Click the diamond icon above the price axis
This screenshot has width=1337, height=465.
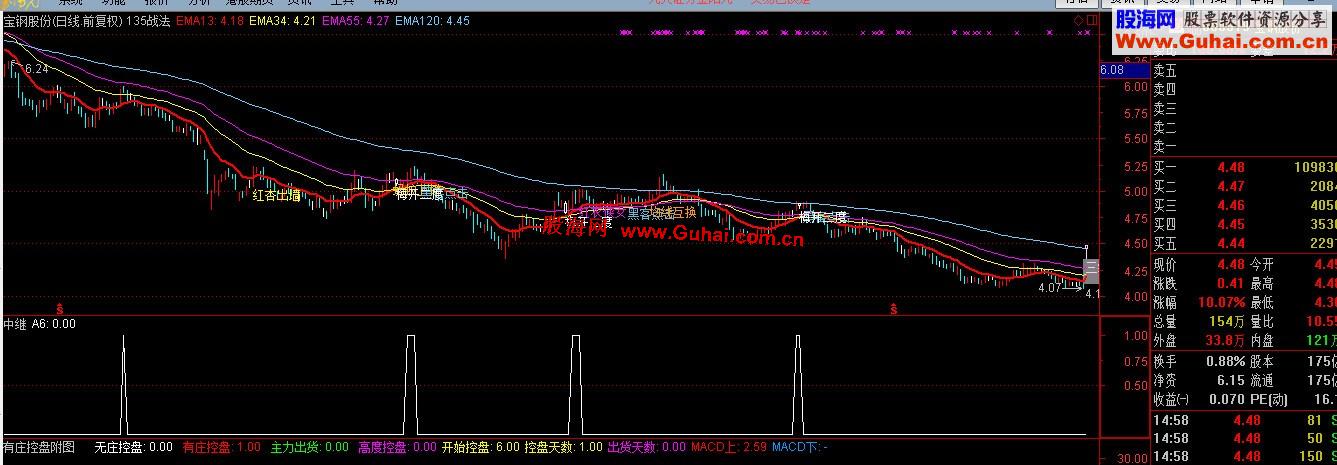[1079, 20]
